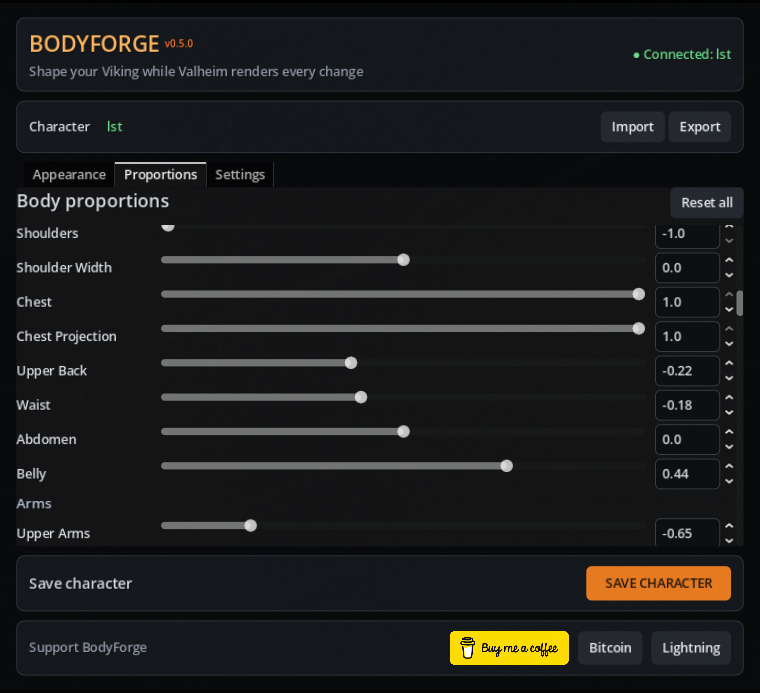
Task: Click the Chest Projection value field
Action: tap(687, 337)
